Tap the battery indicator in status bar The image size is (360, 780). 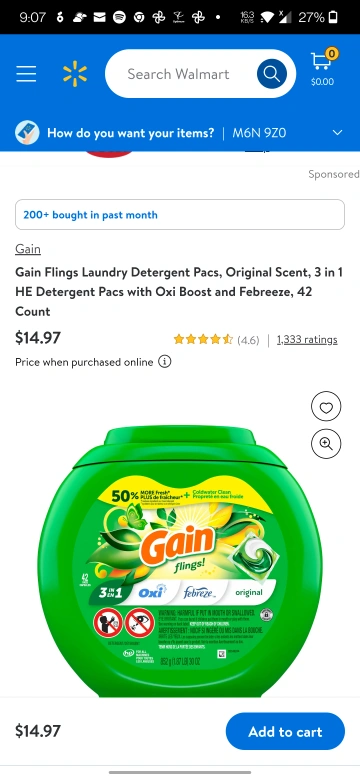(x=333, y=17)
